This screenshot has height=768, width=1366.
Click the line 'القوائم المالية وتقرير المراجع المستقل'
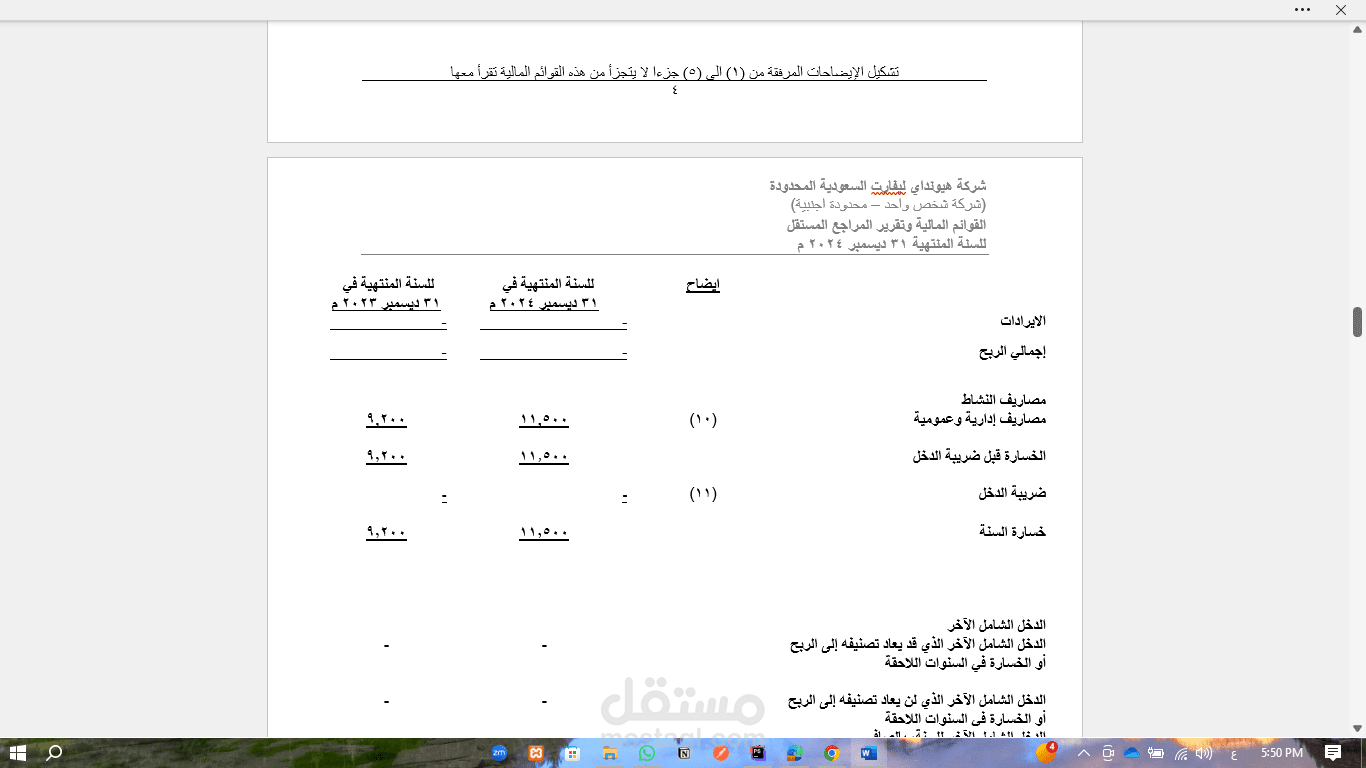point(886,224)
